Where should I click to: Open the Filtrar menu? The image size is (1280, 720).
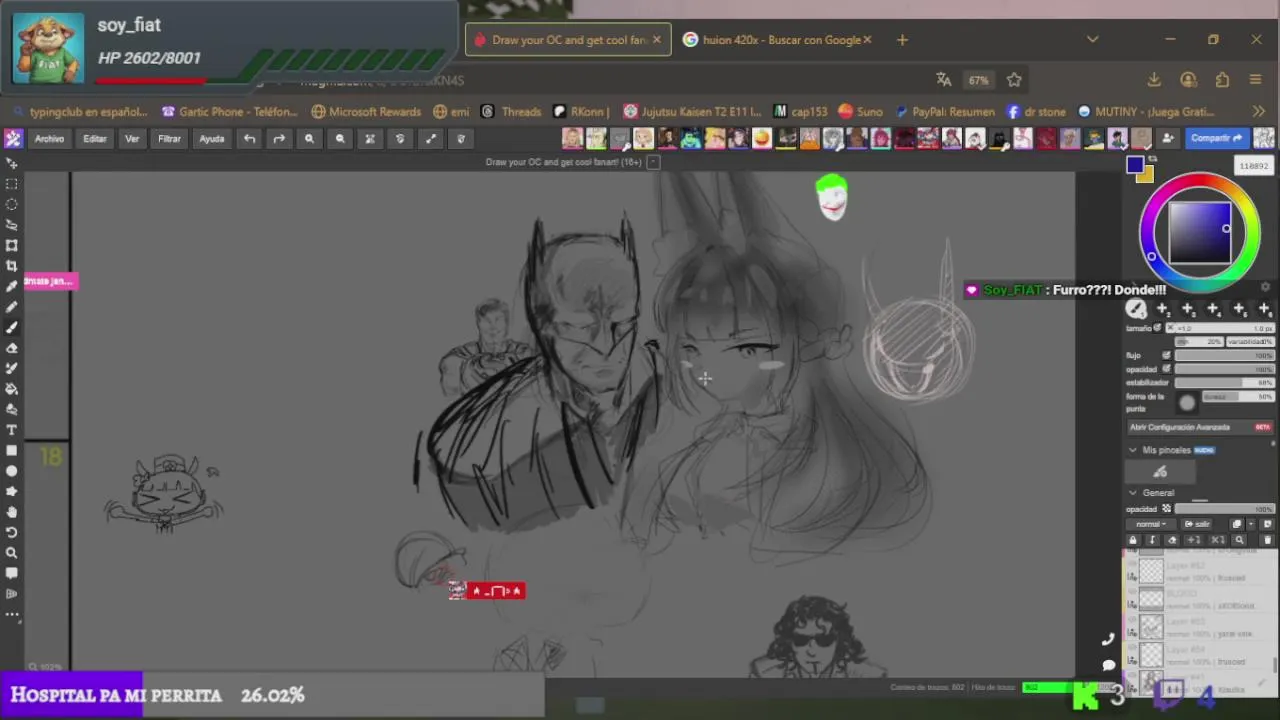pyautogui.click(x=169, y=139)
